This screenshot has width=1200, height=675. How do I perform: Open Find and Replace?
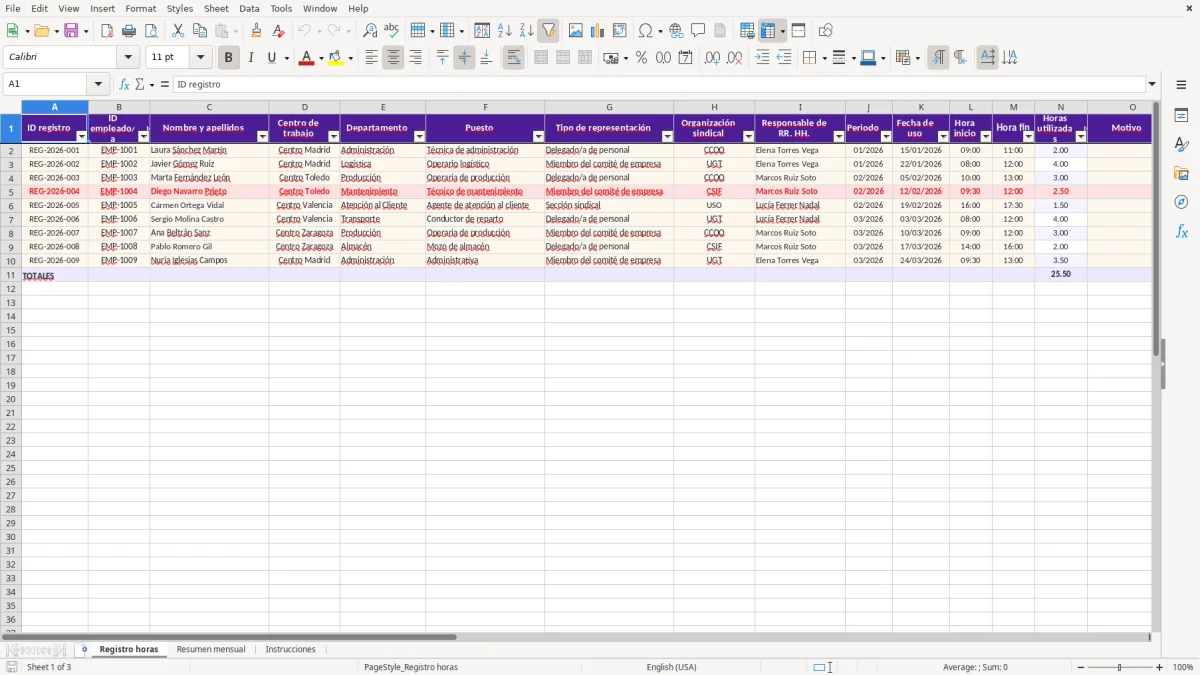click(x=370, y=31)
